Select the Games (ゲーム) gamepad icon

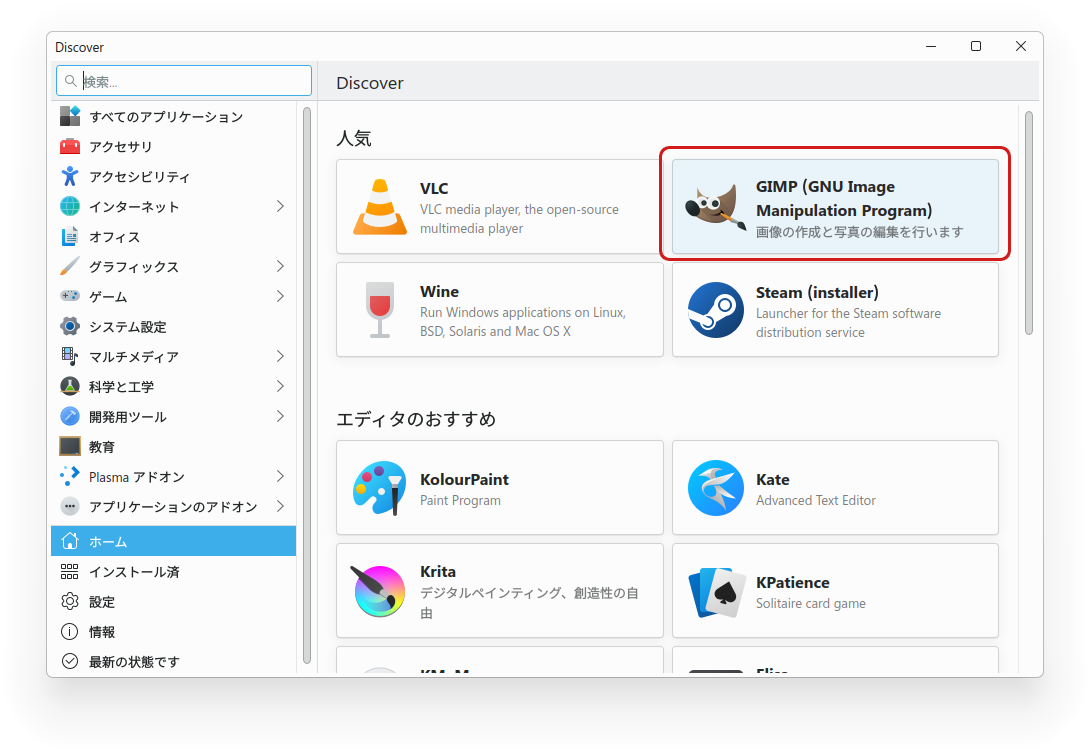70,296
